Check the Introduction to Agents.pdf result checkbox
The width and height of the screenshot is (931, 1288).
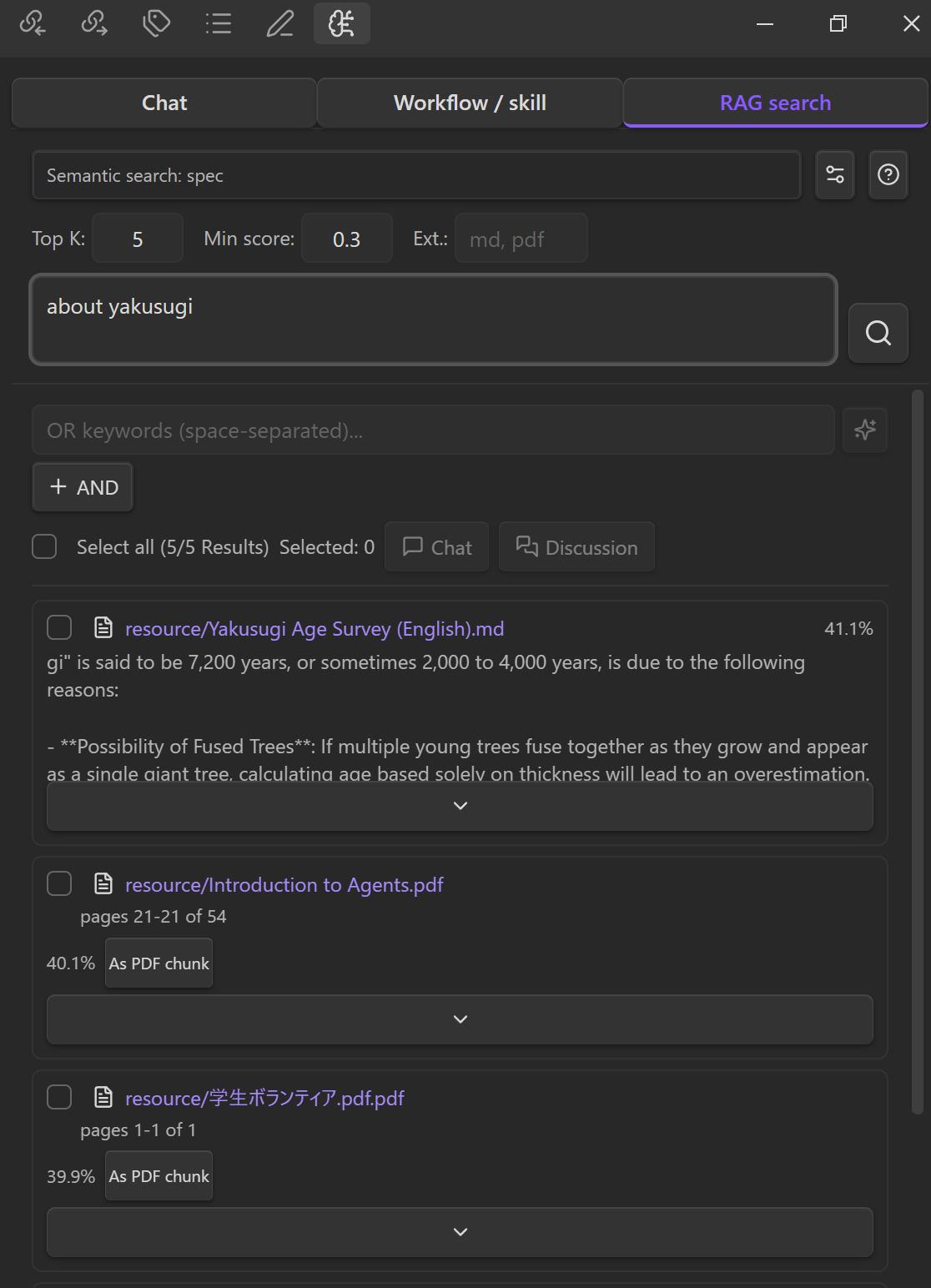pyautogui.click(x=59, y=883)
